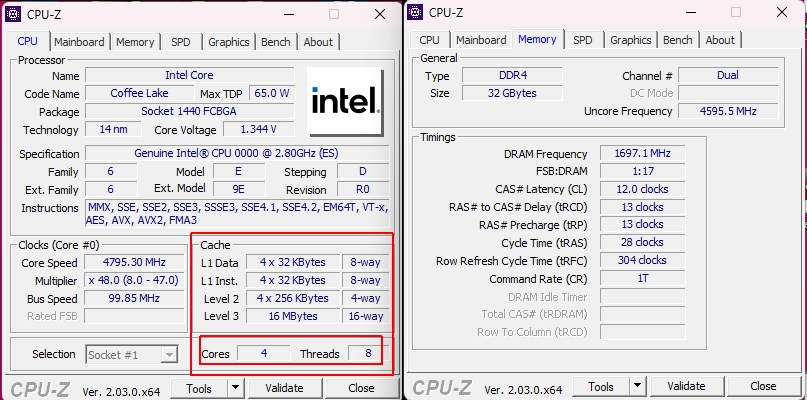
Task: Click the memory Type value DDR4
Action: 513,75
